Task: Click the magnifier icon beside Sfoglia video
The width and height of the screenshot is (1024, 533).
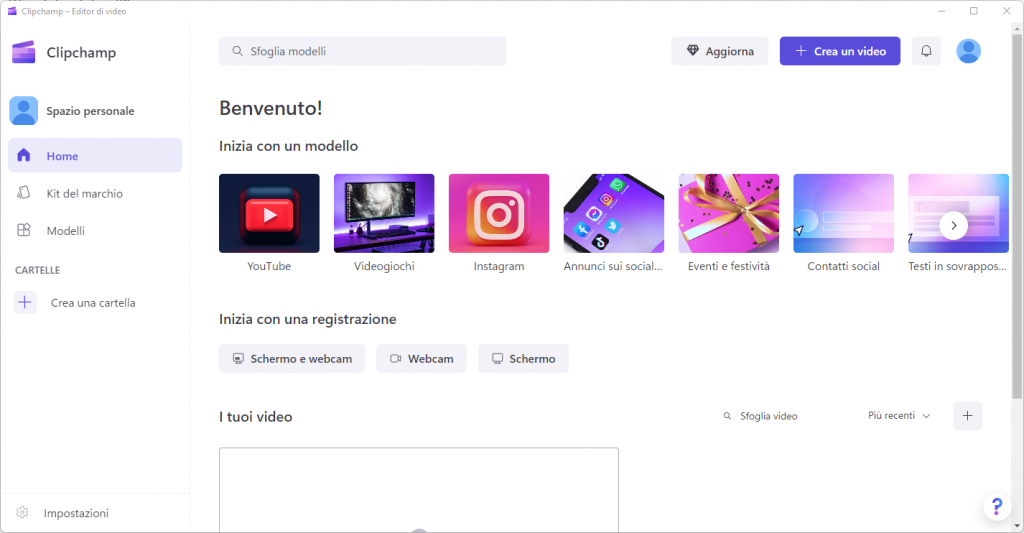Action: coord(727,416)
